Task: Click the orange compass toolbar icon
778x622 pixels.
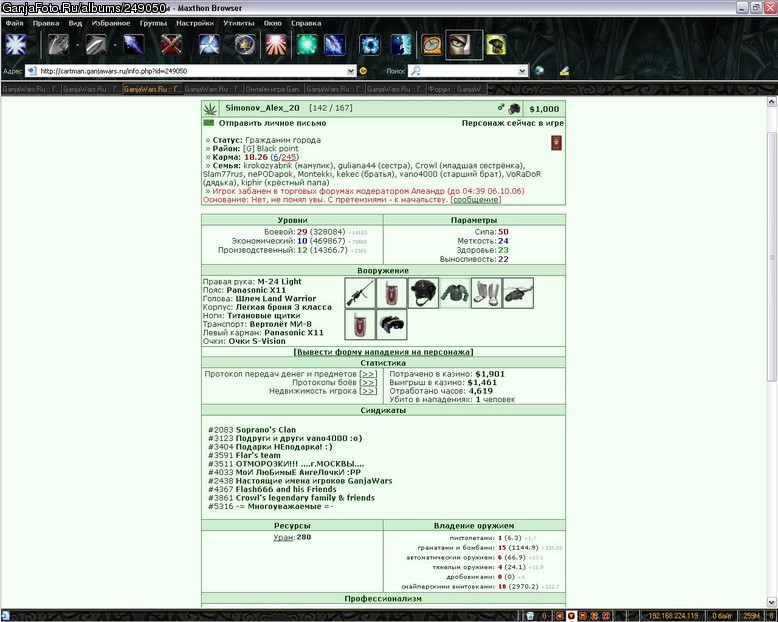Action: 432,45
